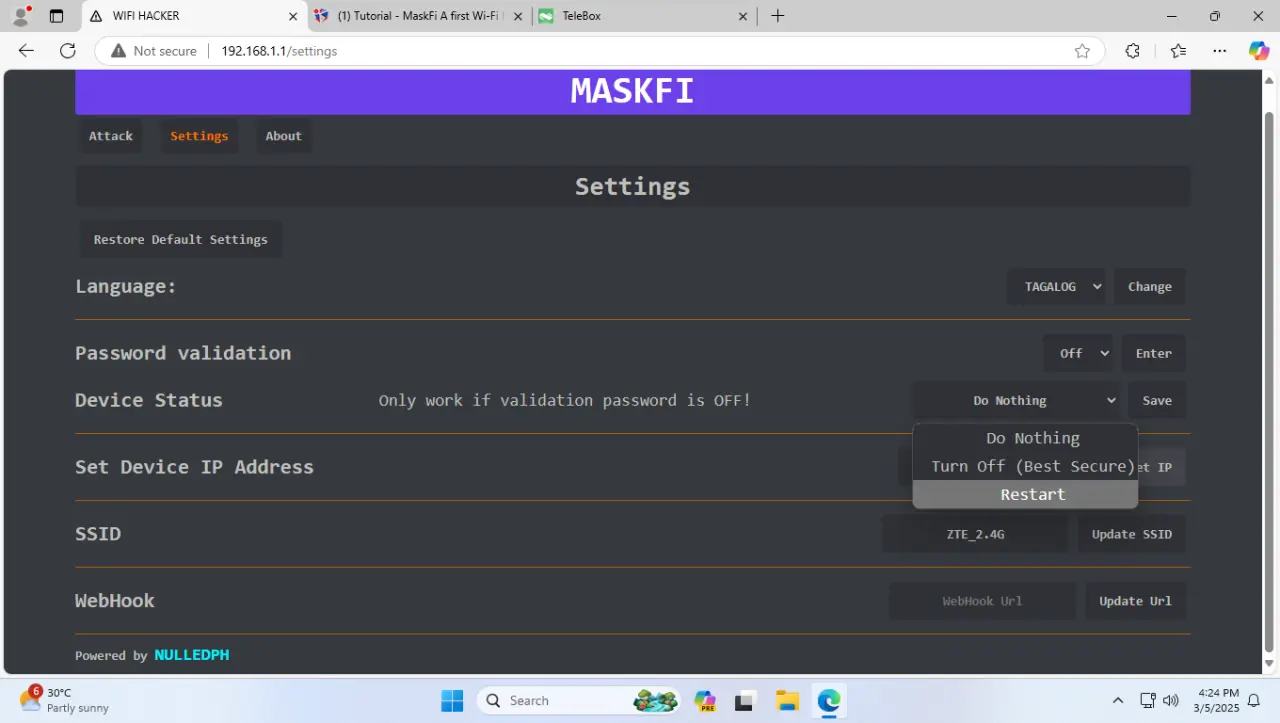Screen dimensions: 1280x723
Task: Open a new tab with plus icon
Action: [x=778, y=16]
